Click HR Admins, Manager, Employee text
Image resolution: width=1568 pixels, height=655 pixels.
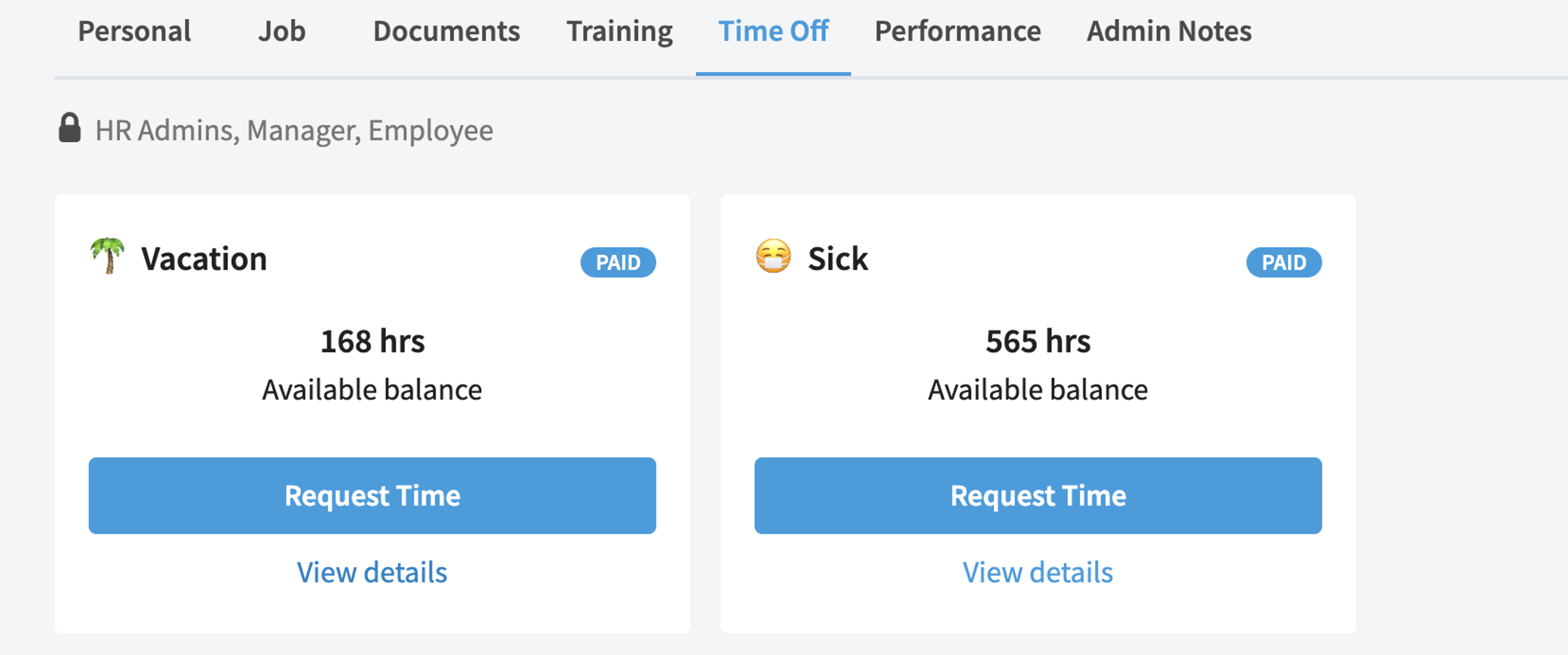pos(294,130)
